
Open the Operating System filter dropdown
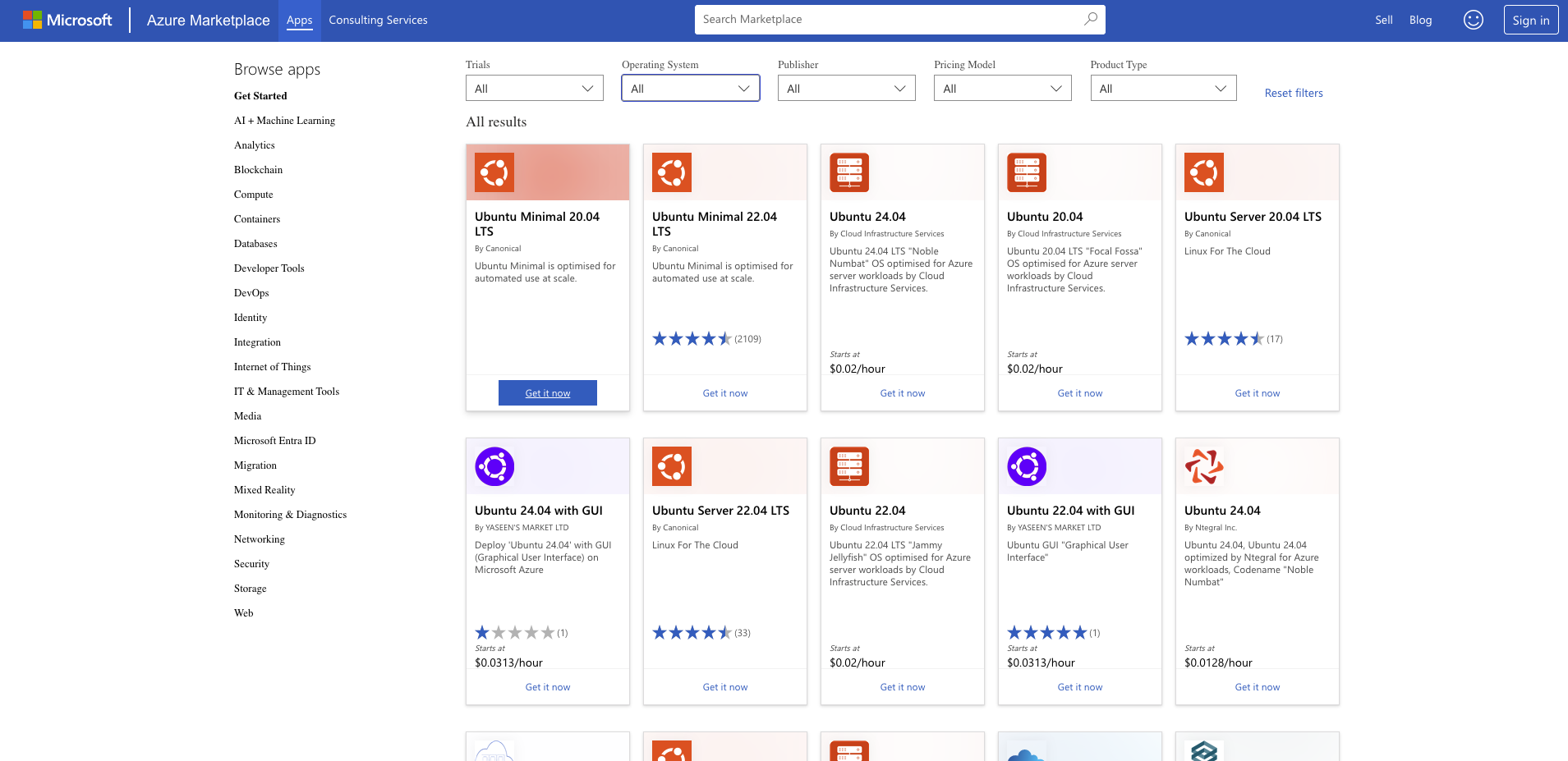coord(691,88)
